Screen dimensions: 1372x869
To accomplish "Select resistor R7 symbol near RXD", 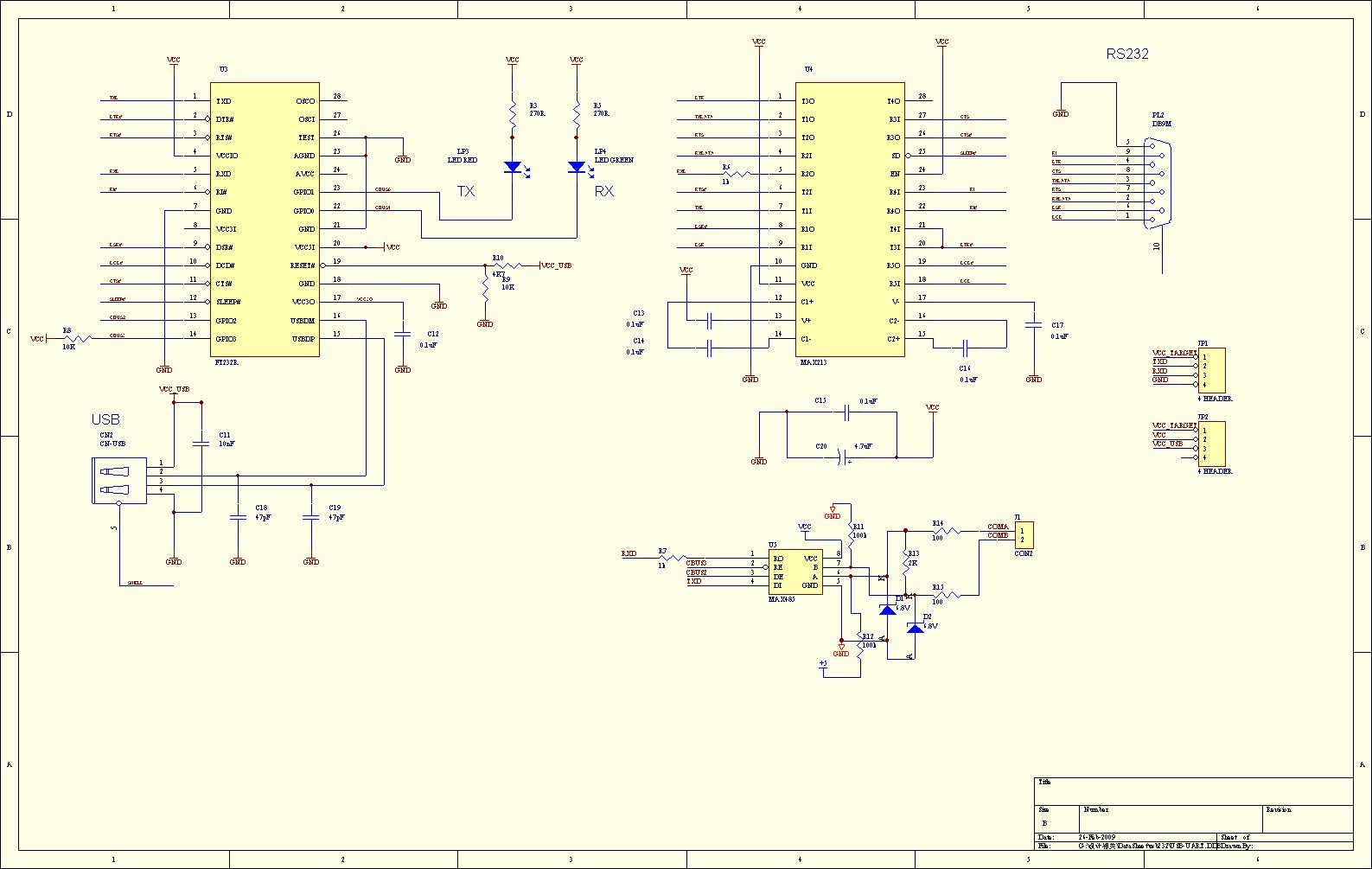I will pos(673,558).
